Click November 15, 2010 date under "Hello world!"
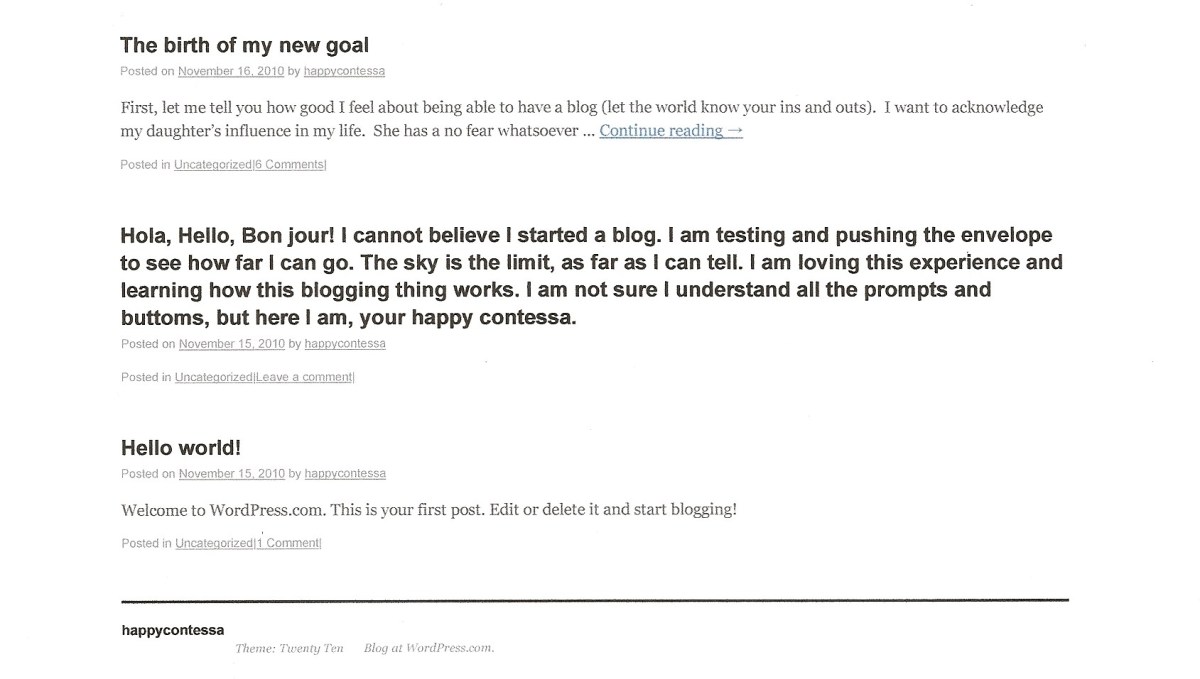 [x=232, y=473]
